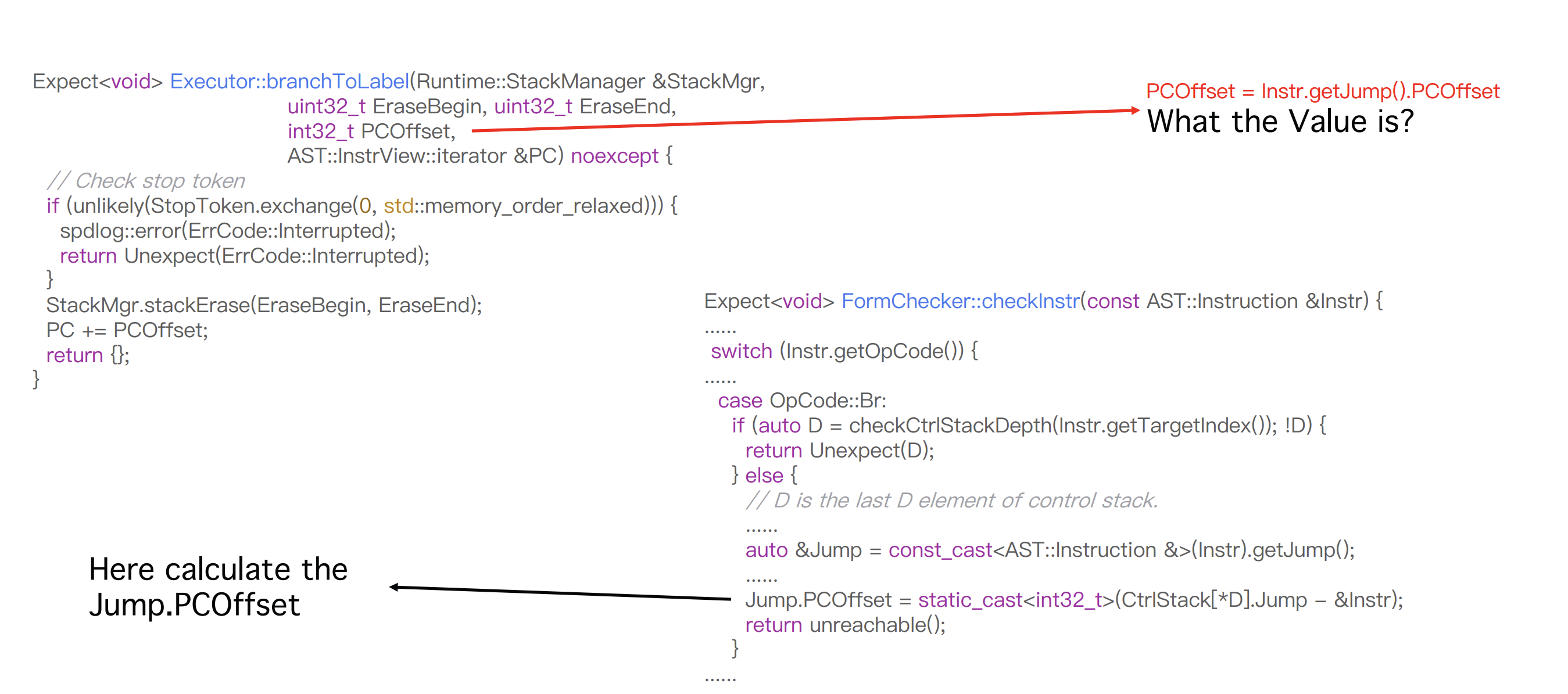Image resolution: width=1568 pixels, height=694 pixels.
Task: Click the 'if (unlikely(StopToken.exchange' line
Action: point(362,206)
